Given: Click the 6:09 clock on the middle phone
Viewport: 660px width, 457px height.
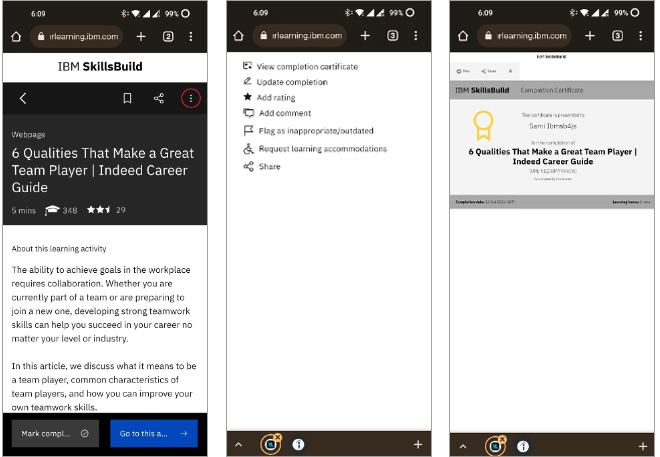Looking at the screenshot, I should 261,13.
